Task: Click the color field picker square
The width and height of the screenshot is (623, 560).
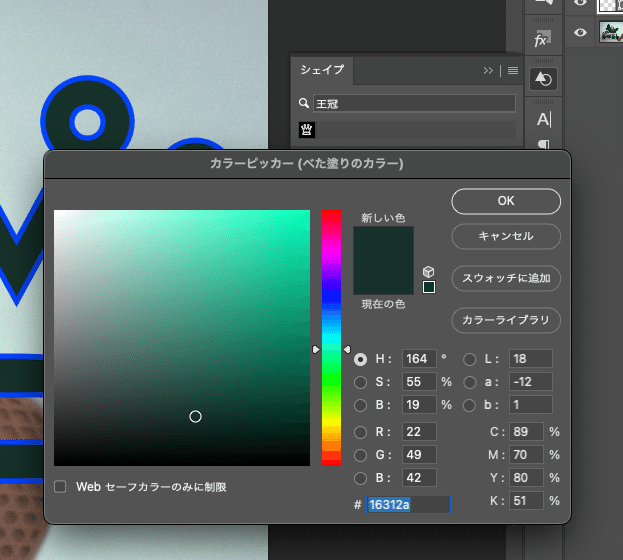Action: 182,338
